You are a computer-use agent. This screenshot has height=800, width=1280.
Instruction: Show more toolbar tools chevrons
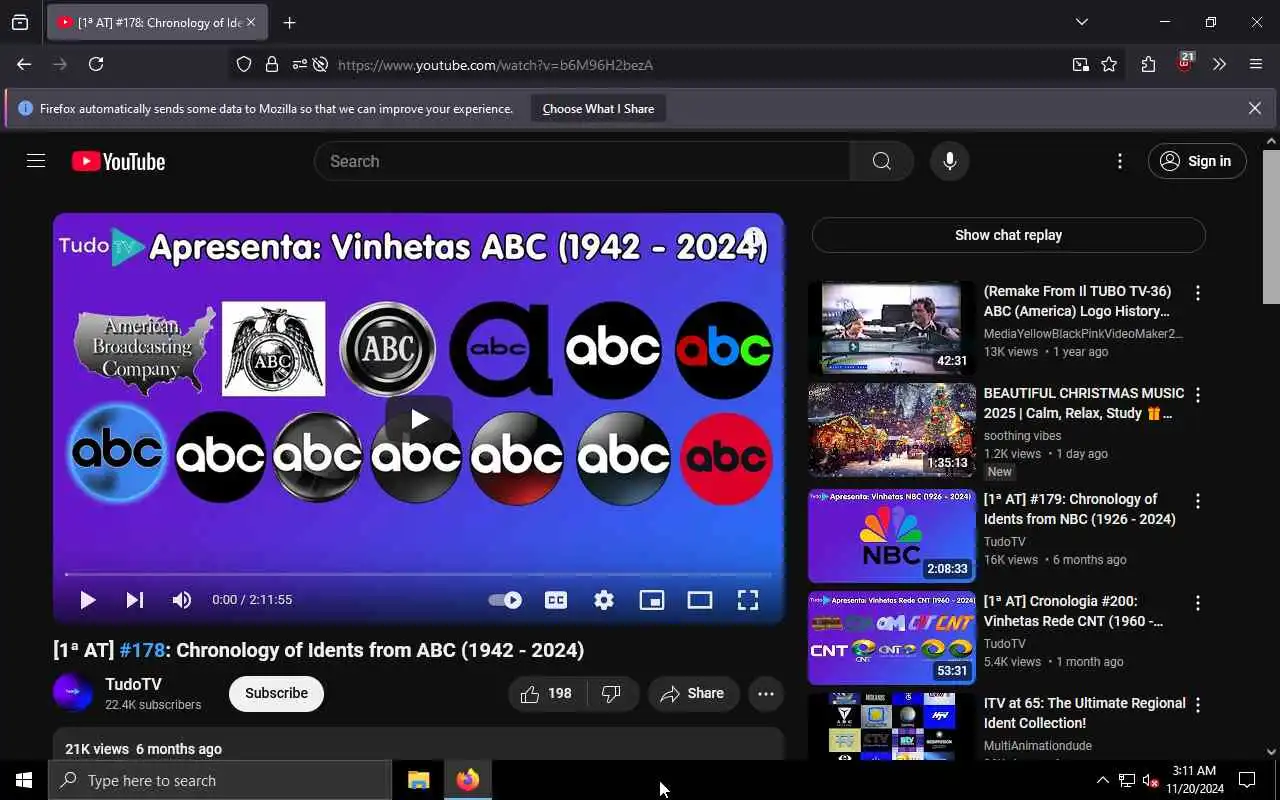click(1219, 64)
